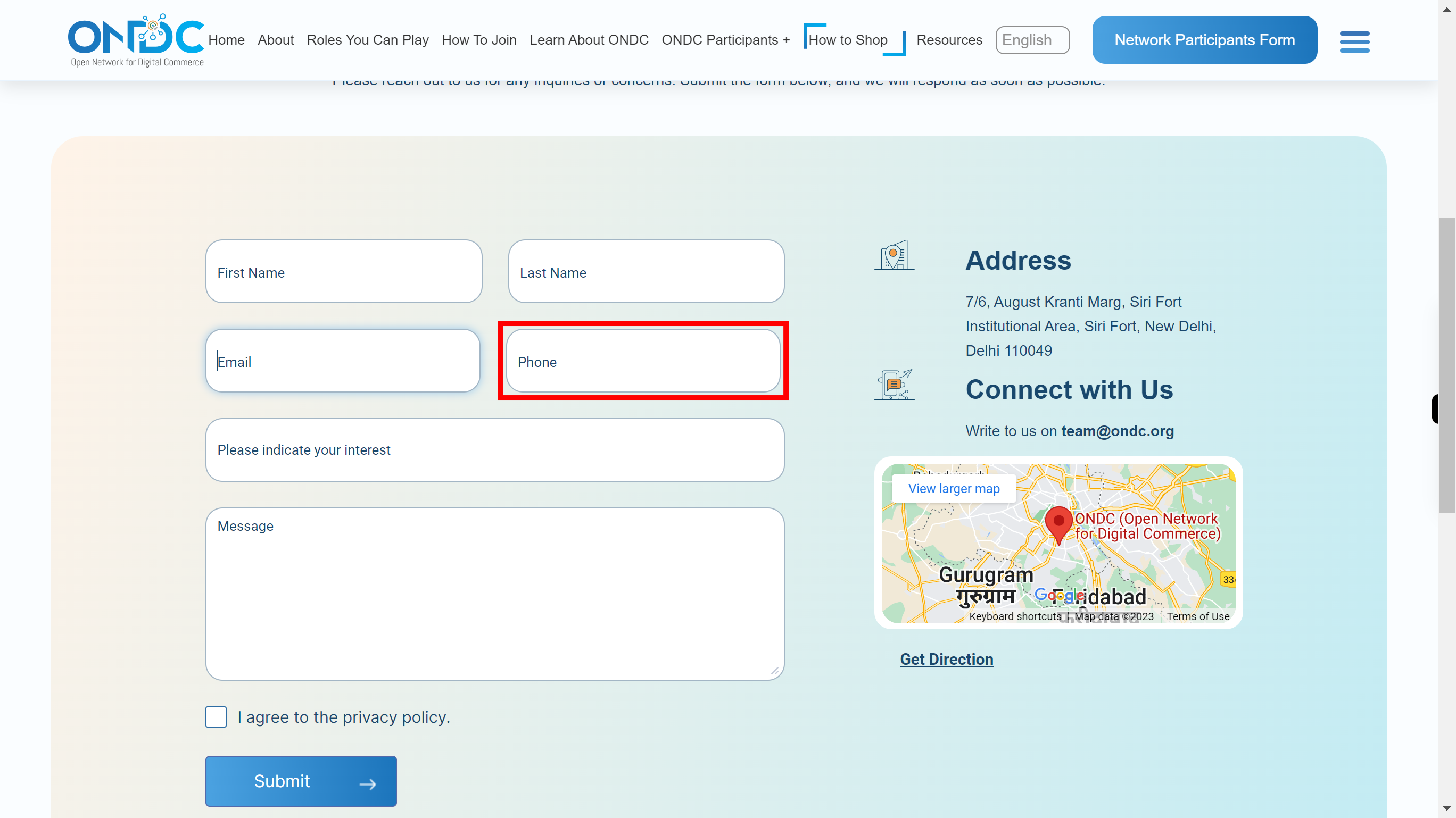Viewport: 1456px width, 818px height.
Task: Click the Get Direction link
Action: coord(947,659)
